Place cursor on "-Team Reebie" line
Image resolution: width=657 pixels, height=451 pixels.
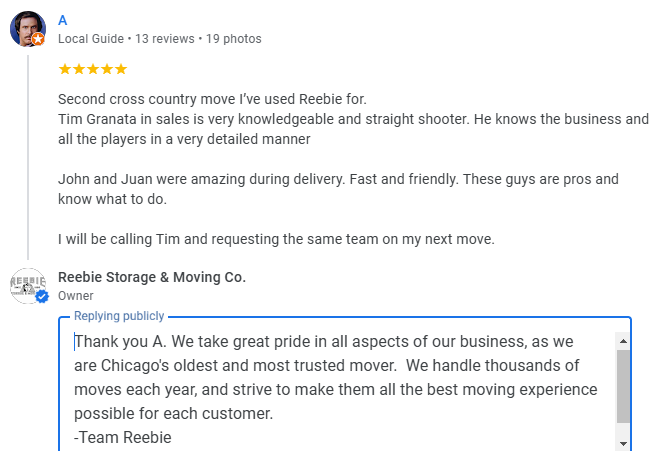(x=123, y=437)
